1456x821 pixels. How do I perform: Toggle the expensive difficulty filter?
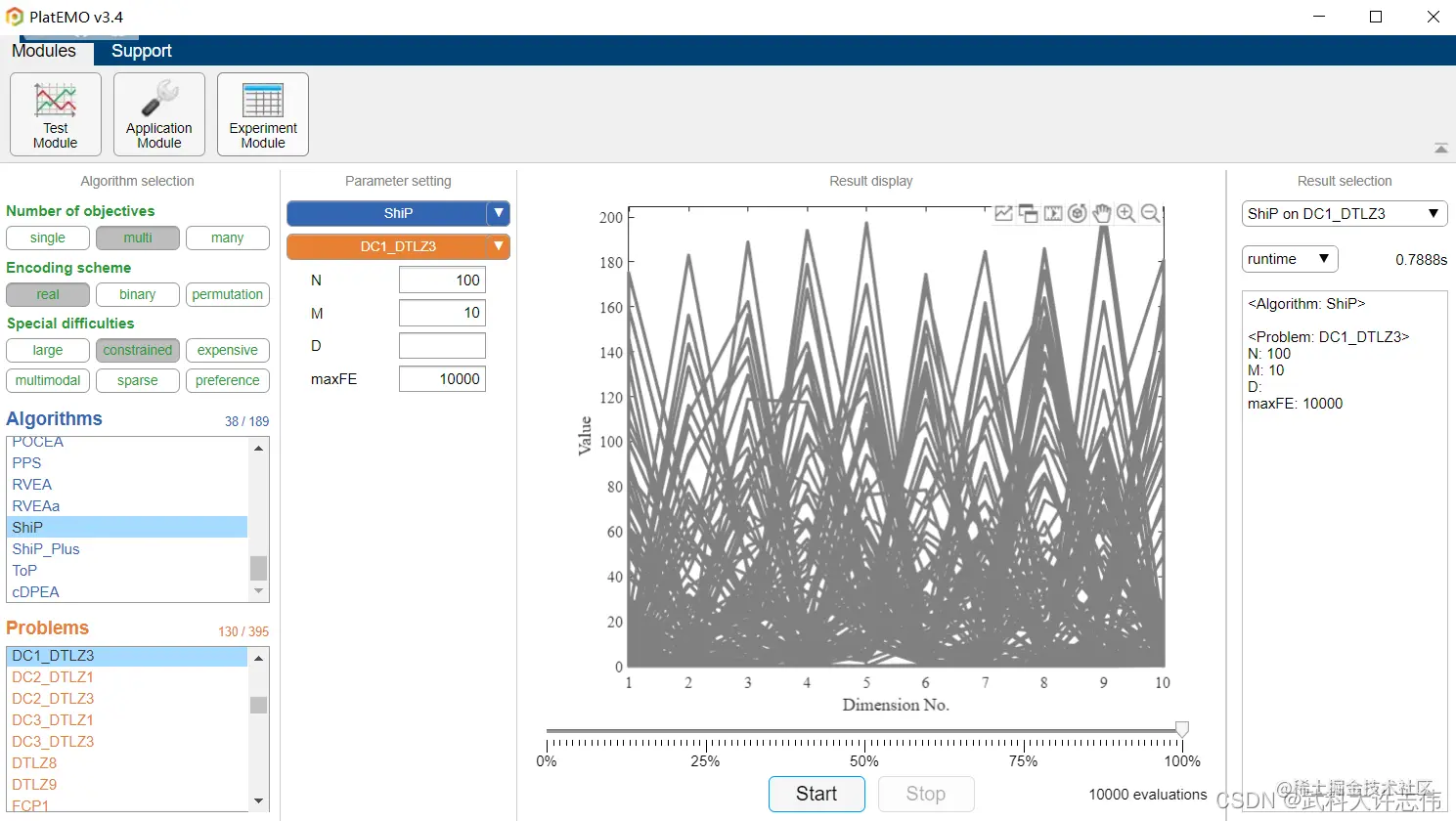pos(228,350)
